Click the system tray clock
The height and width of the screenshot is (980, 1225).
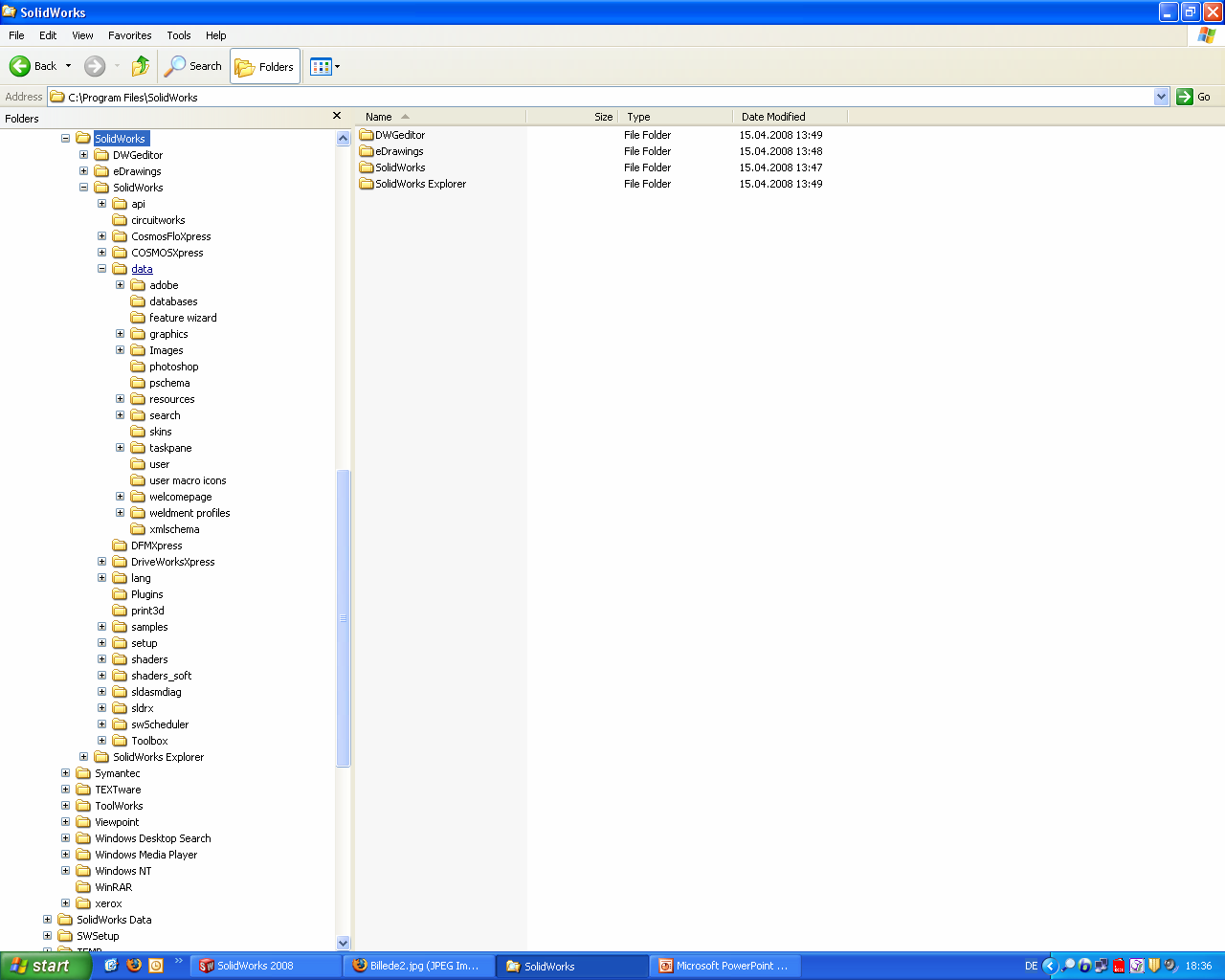[x=1198, y=967]
